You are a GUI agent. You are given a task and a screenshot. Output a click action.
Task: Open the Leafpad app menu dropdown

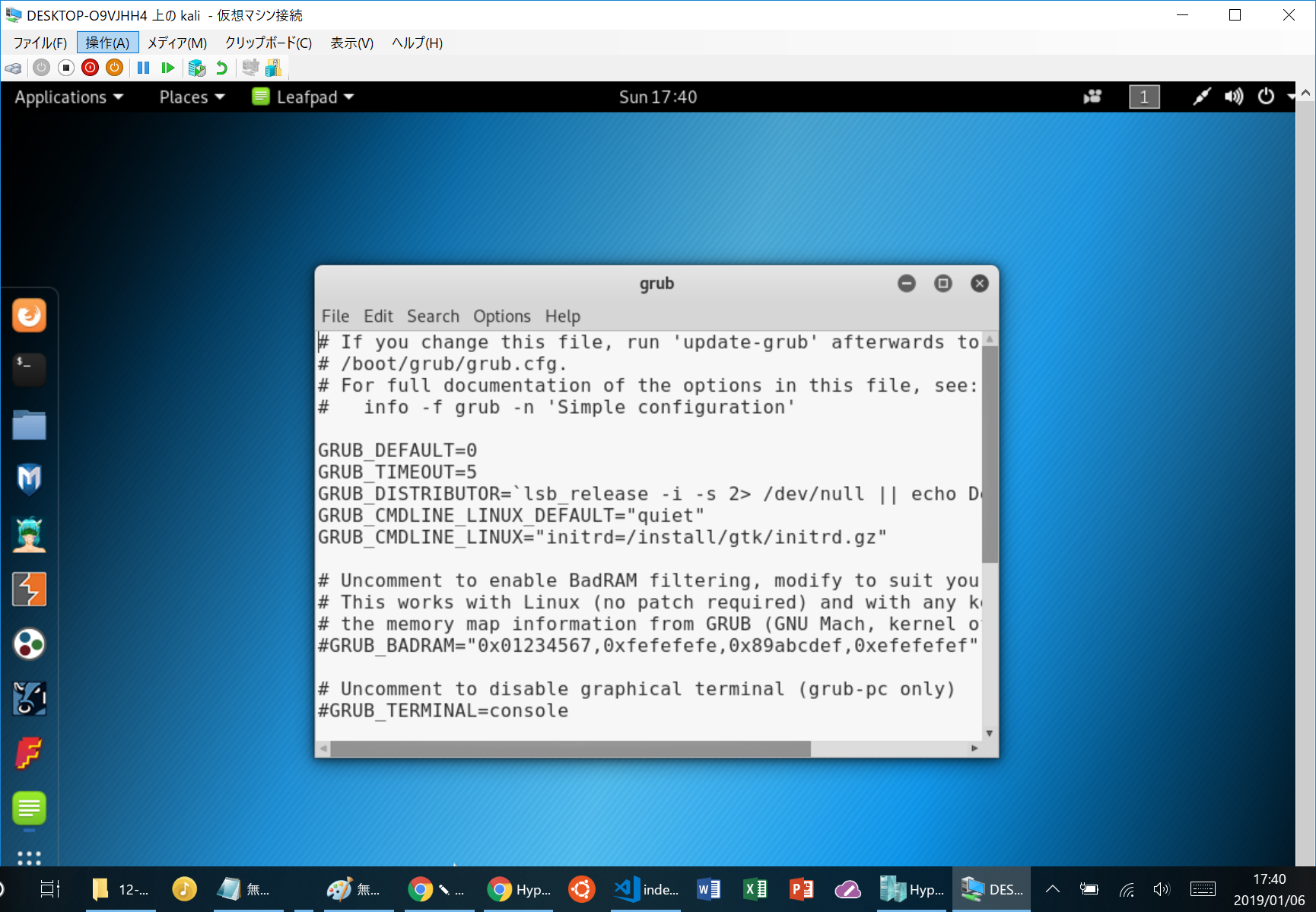click(304, 97)
